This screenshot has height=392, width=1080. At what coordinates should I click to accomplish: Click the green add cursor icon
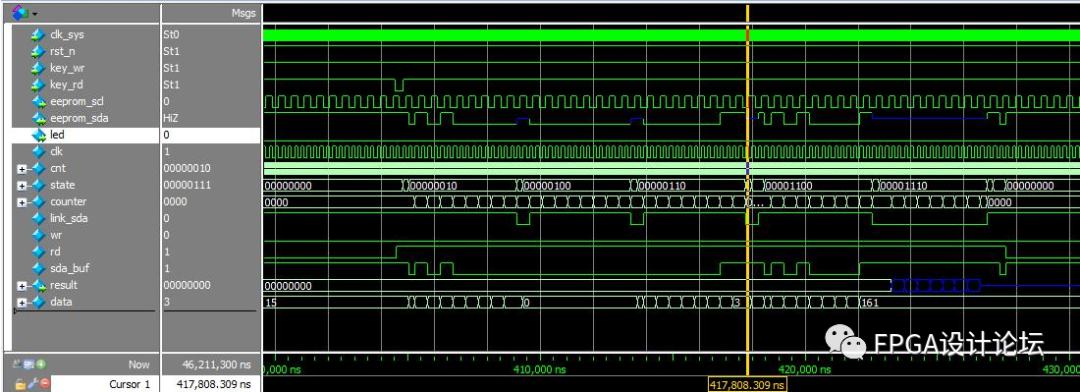pyautogui.click(x=42, y=364)
